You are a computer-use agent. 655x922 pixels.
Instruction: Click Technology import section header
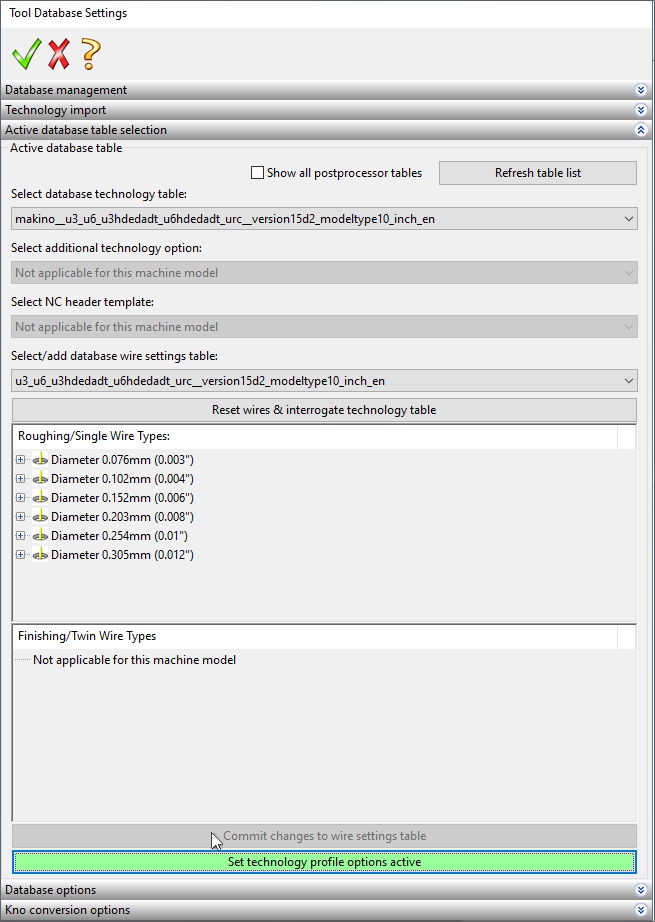[326, 110]
